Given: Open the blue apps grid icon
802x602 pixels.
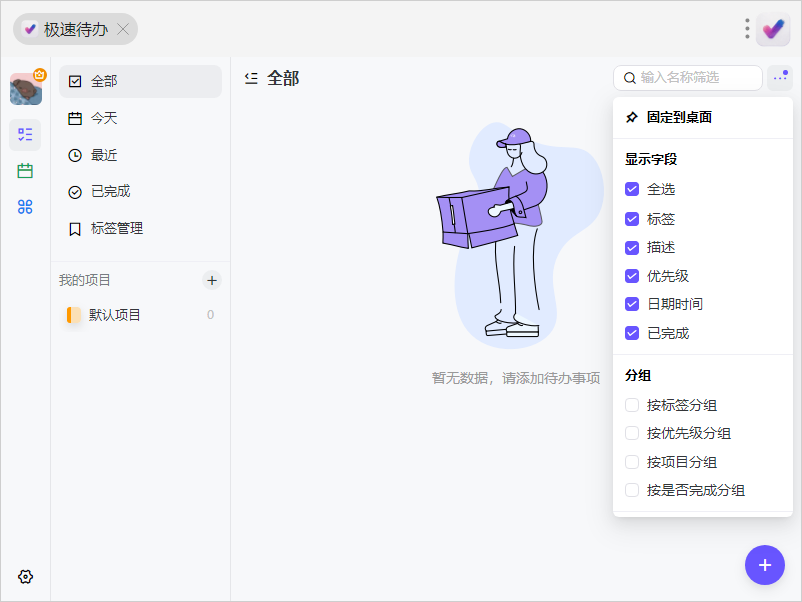Looking at the screenshot, I should pyautogui.click(x=25, y=207).
